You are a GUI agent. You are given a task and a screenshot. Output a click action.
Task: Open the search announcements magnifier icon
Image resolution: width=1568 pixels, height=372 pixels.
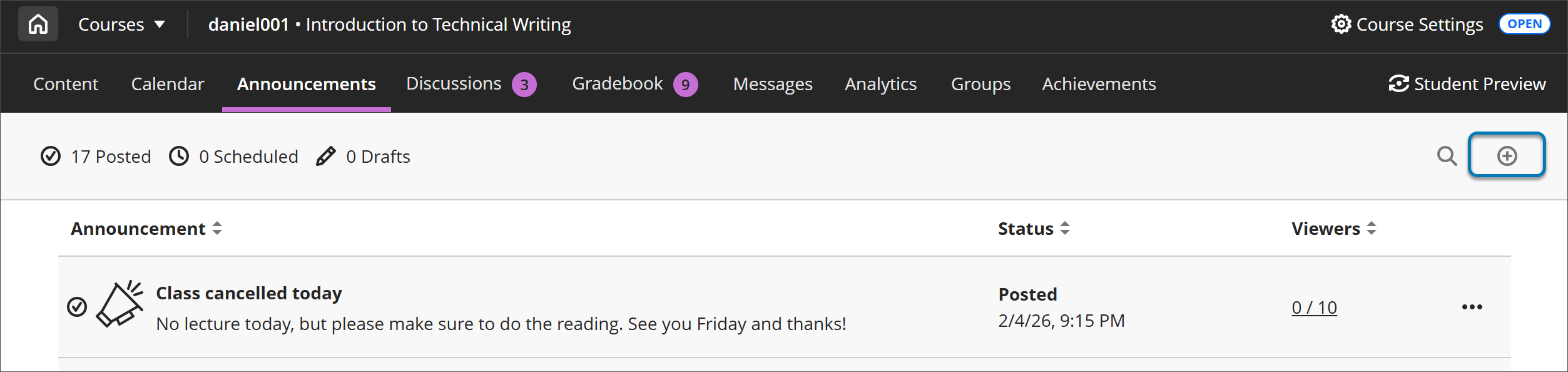(x=1447, y=157)
